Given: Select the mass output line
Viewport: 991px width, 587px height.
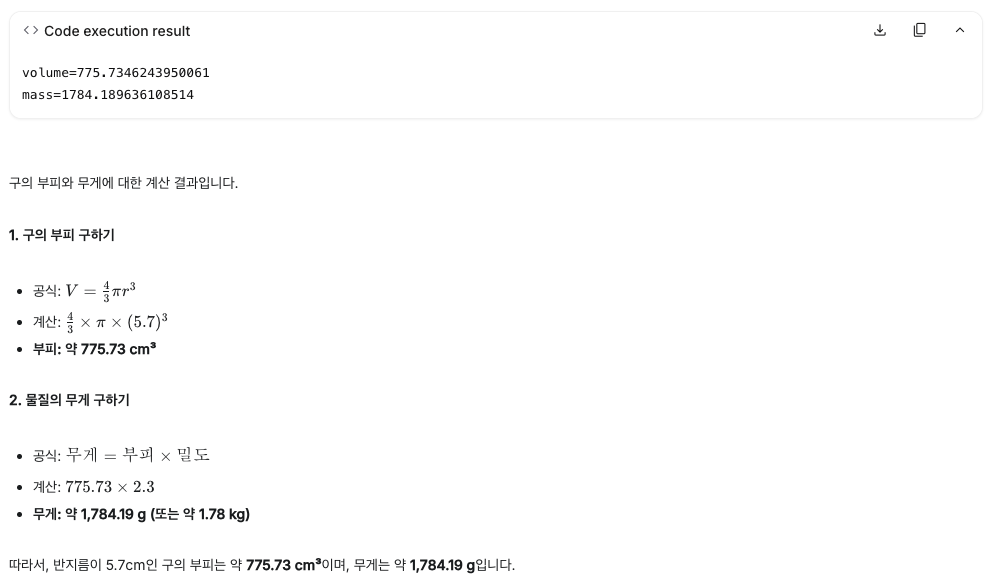Looking at the screenshot, I should (x=108, y=94).
